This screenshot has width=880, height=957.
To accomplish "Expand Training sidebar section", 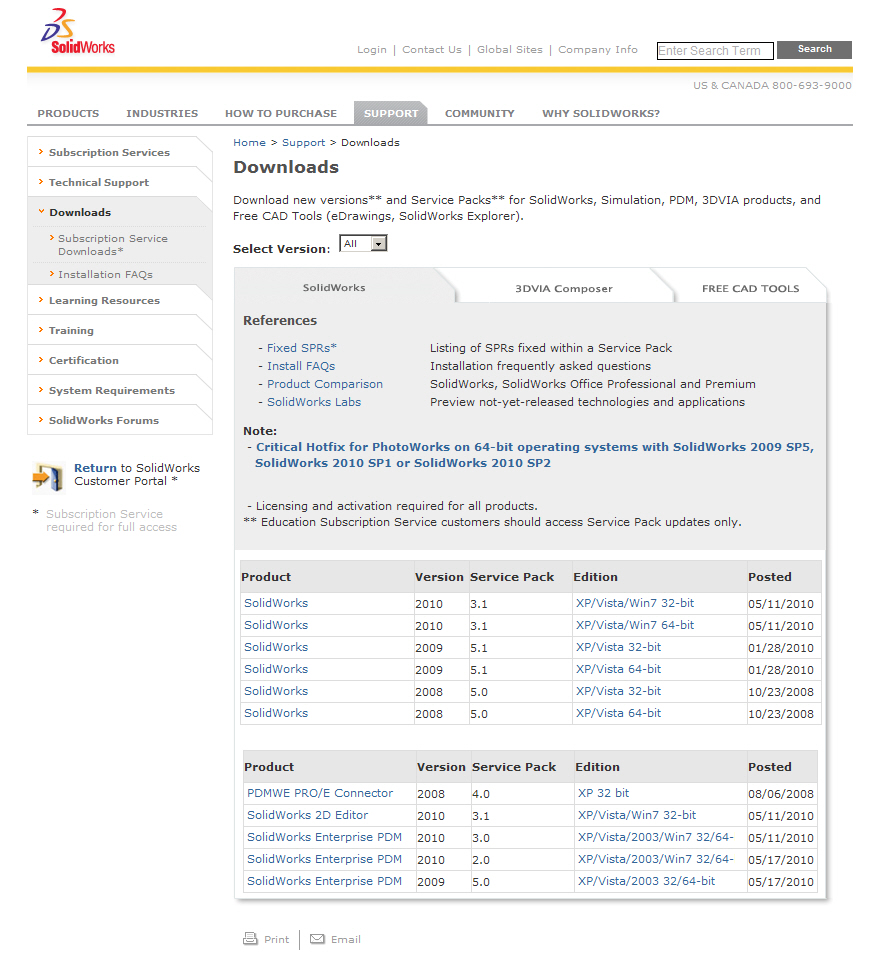I will point(71,330).
